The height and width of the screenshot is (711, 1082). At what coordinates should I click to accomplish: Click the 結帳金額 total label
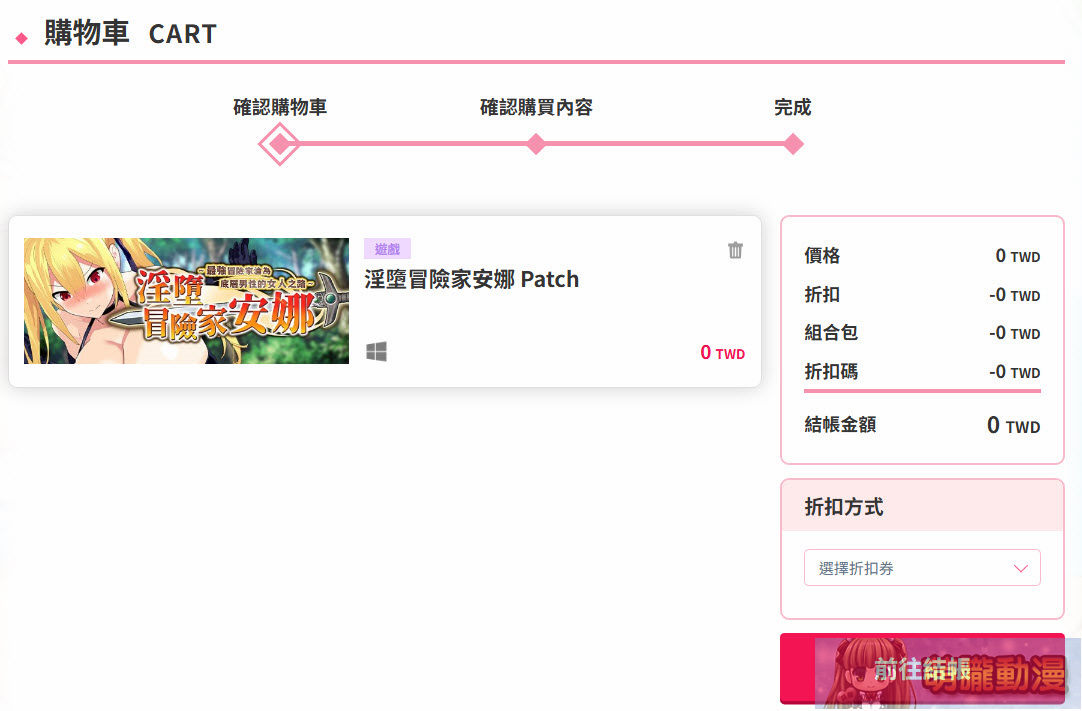click(x=840, y=425)
